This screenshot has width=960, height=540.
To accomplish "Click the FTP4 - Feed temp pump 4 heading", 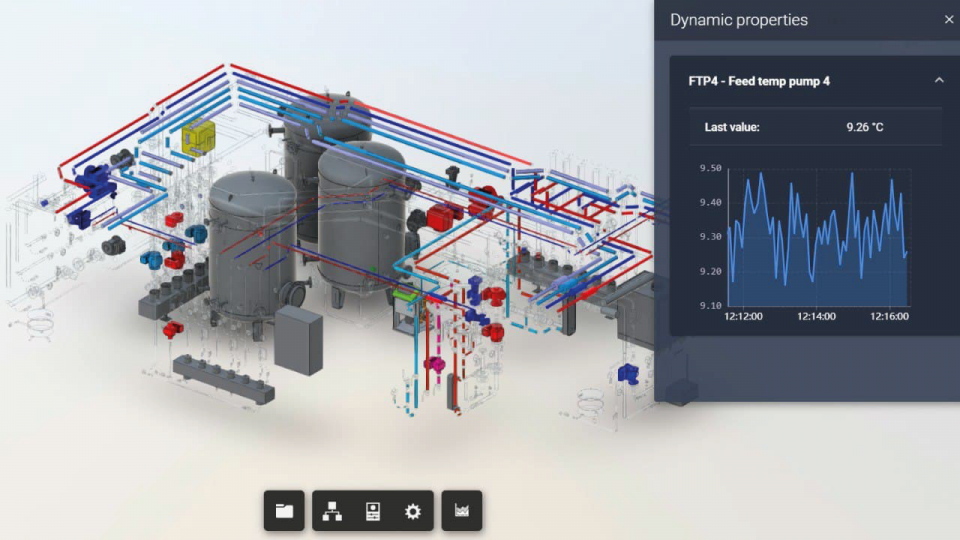I will click(759, 81).
